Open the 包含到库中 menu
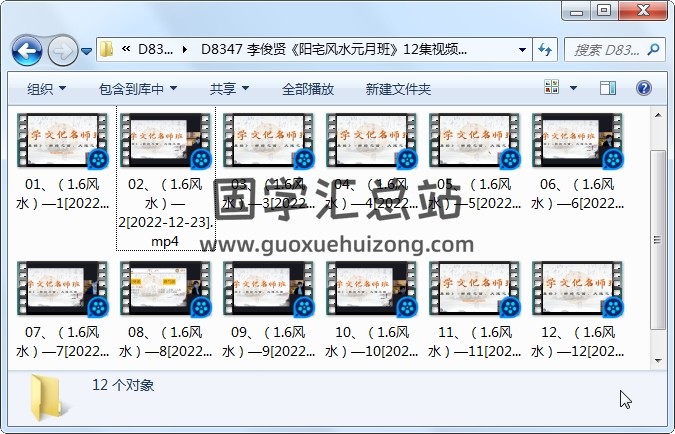 pyautogui.click(x=138, y=89)
